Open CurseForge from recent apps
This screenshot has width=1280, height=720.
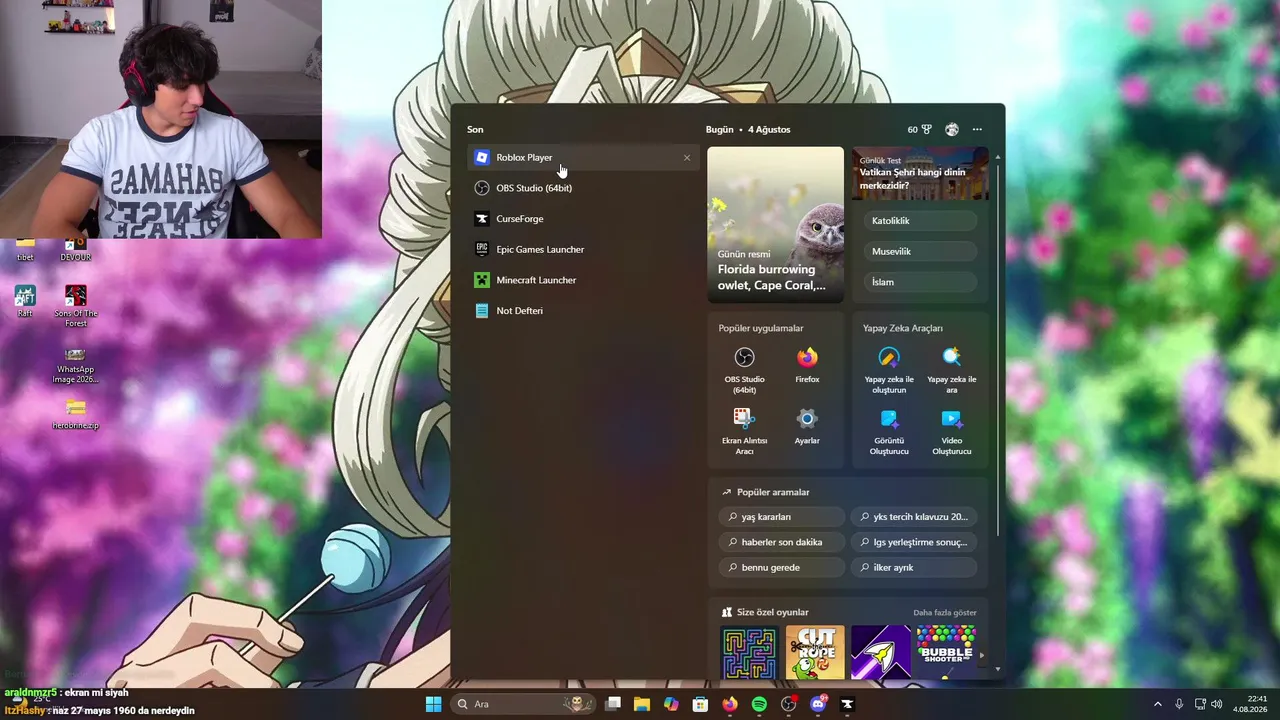pyautogui.click(x=583, y=219)
